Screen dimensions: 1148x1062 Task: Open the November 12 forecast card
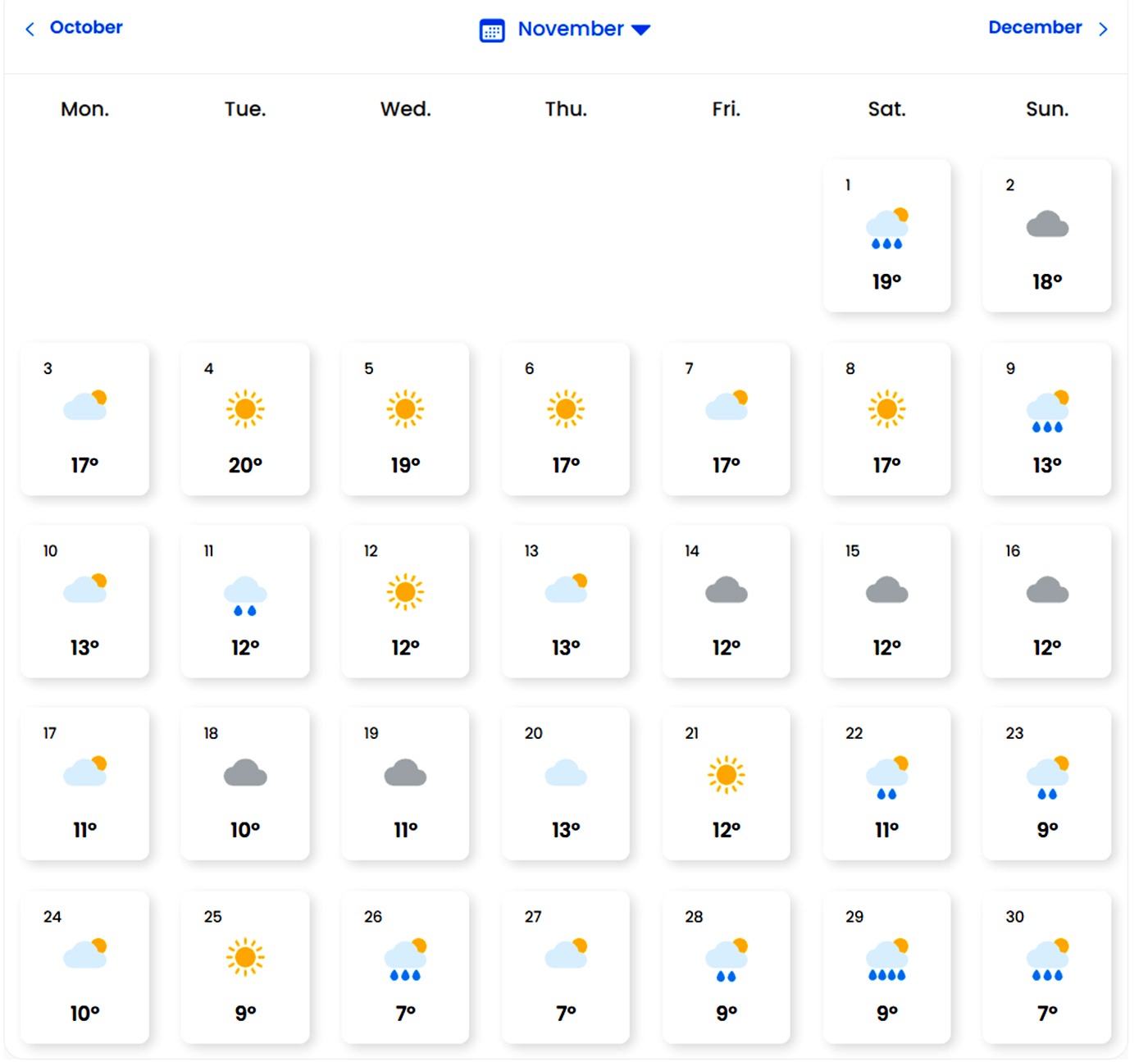pos(405,601)
